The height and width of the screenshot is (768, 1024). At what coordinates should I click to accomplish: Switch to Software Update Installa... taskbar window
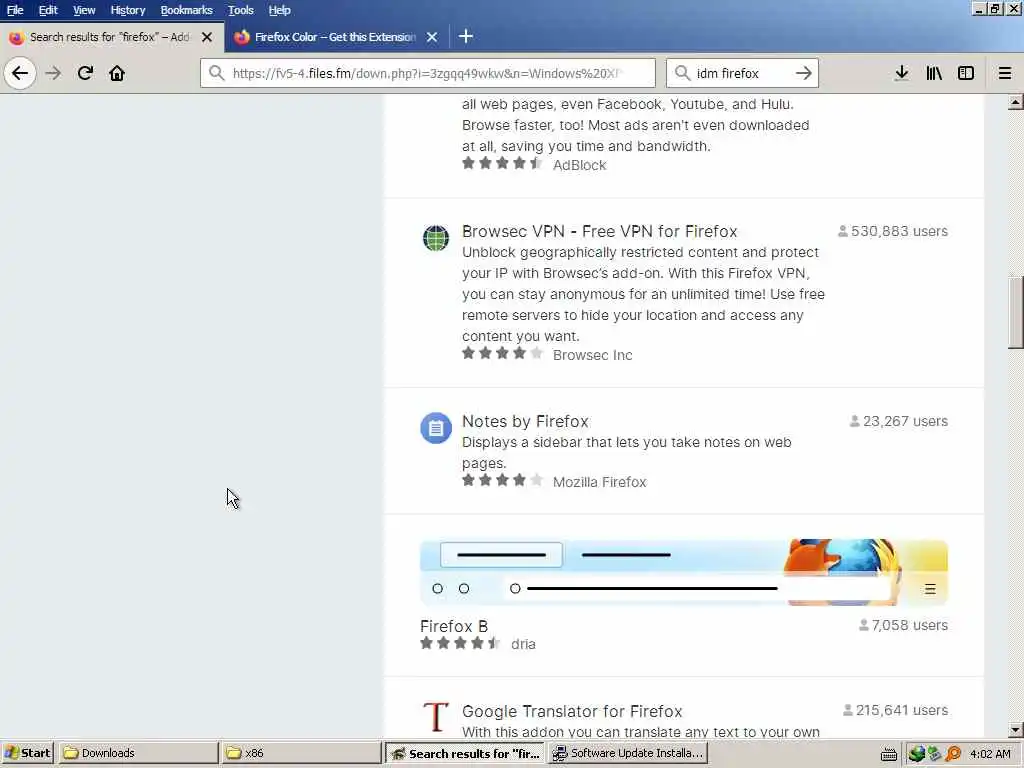[629, 753]
